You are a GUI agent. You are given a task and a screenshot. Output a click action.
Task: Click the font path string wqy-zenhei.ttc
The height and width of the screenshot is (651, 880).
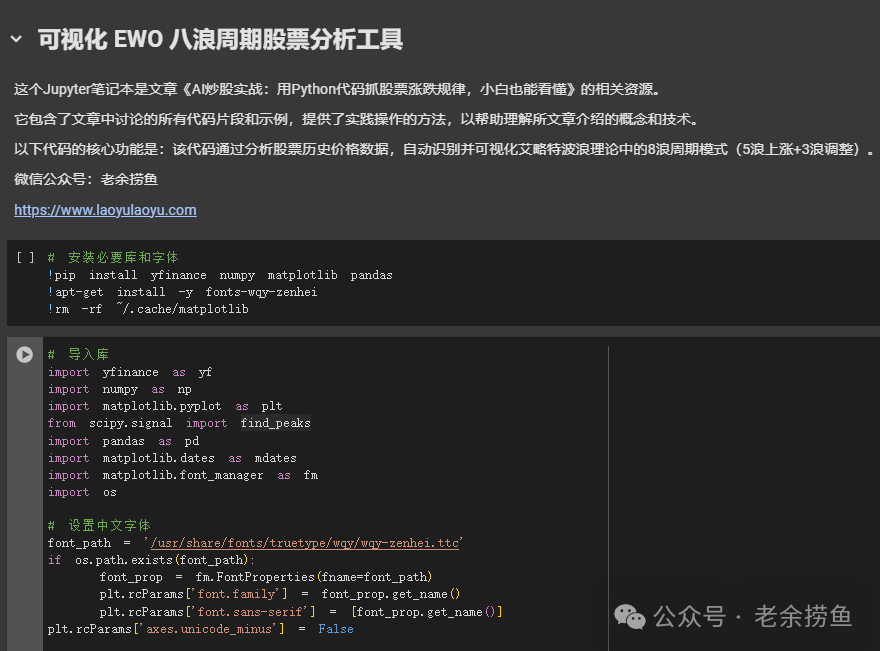click(304, 543)
